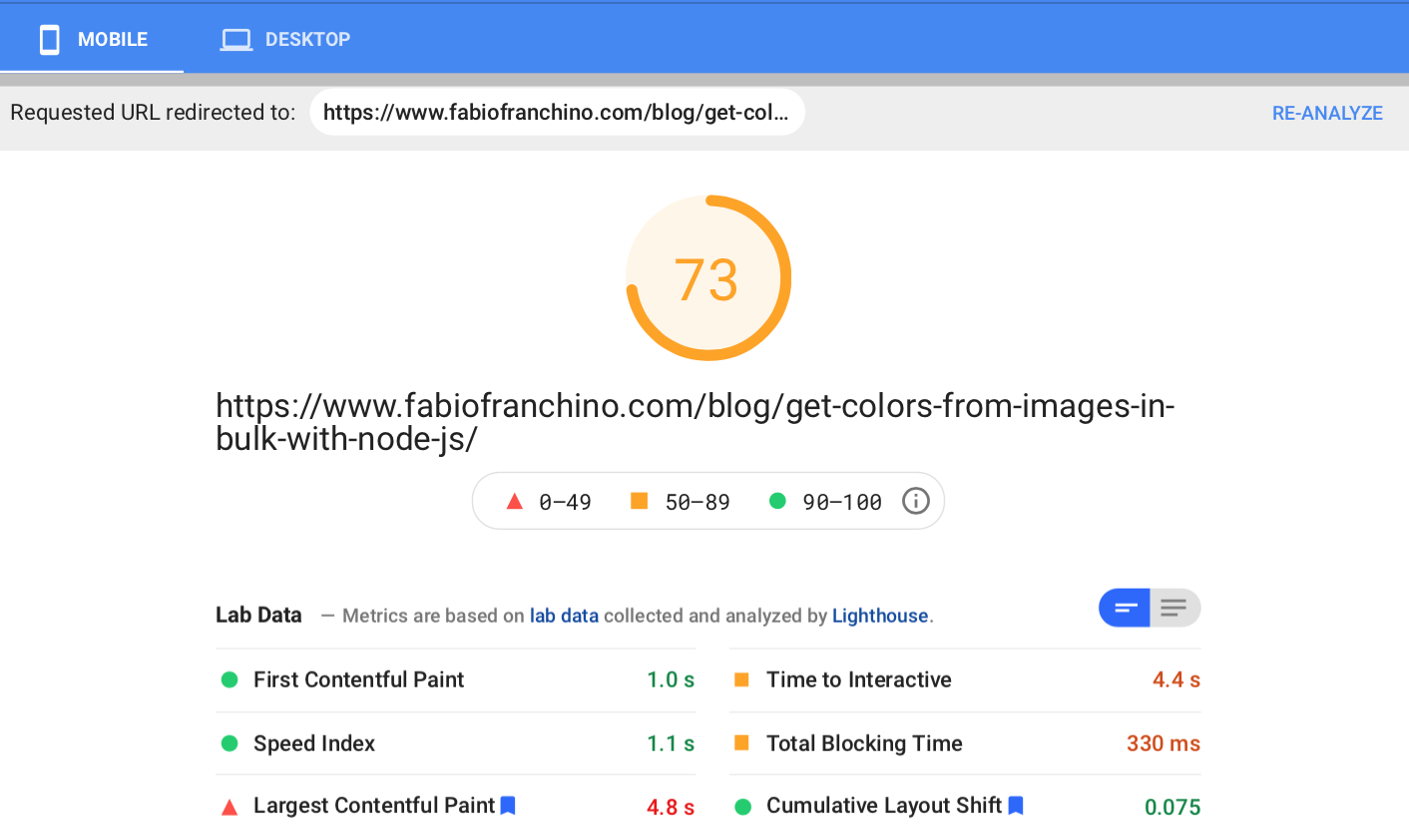Click the red triangle beside Largest Contentful Paint
The image size is (1409, 840).
click(x=230, y=807)
